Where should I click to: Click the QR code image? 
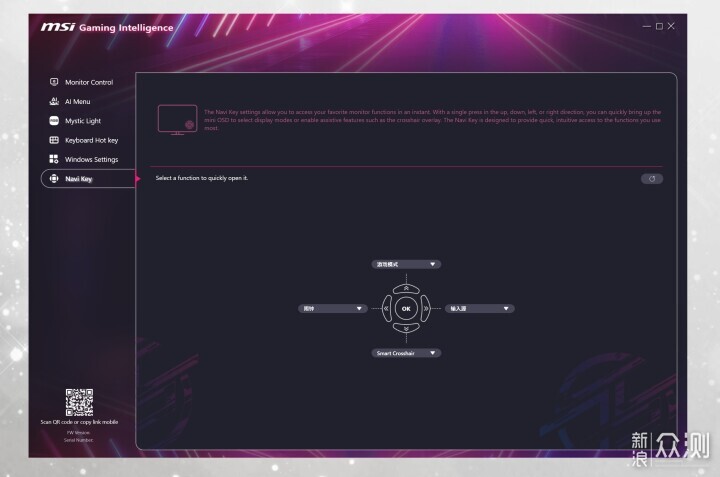(x=79, y=402)
